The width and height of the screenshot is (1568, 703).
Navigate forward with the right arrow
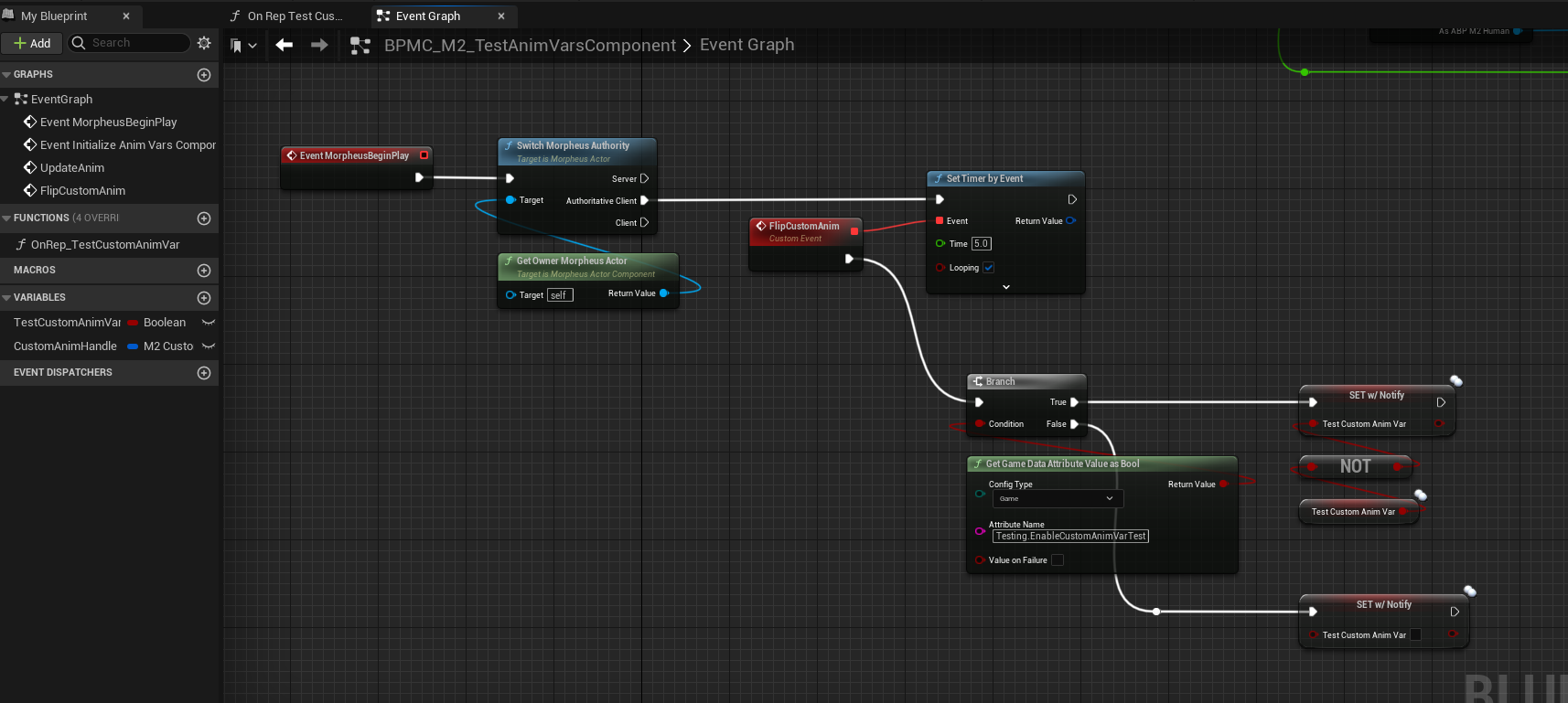coord(319,45)
